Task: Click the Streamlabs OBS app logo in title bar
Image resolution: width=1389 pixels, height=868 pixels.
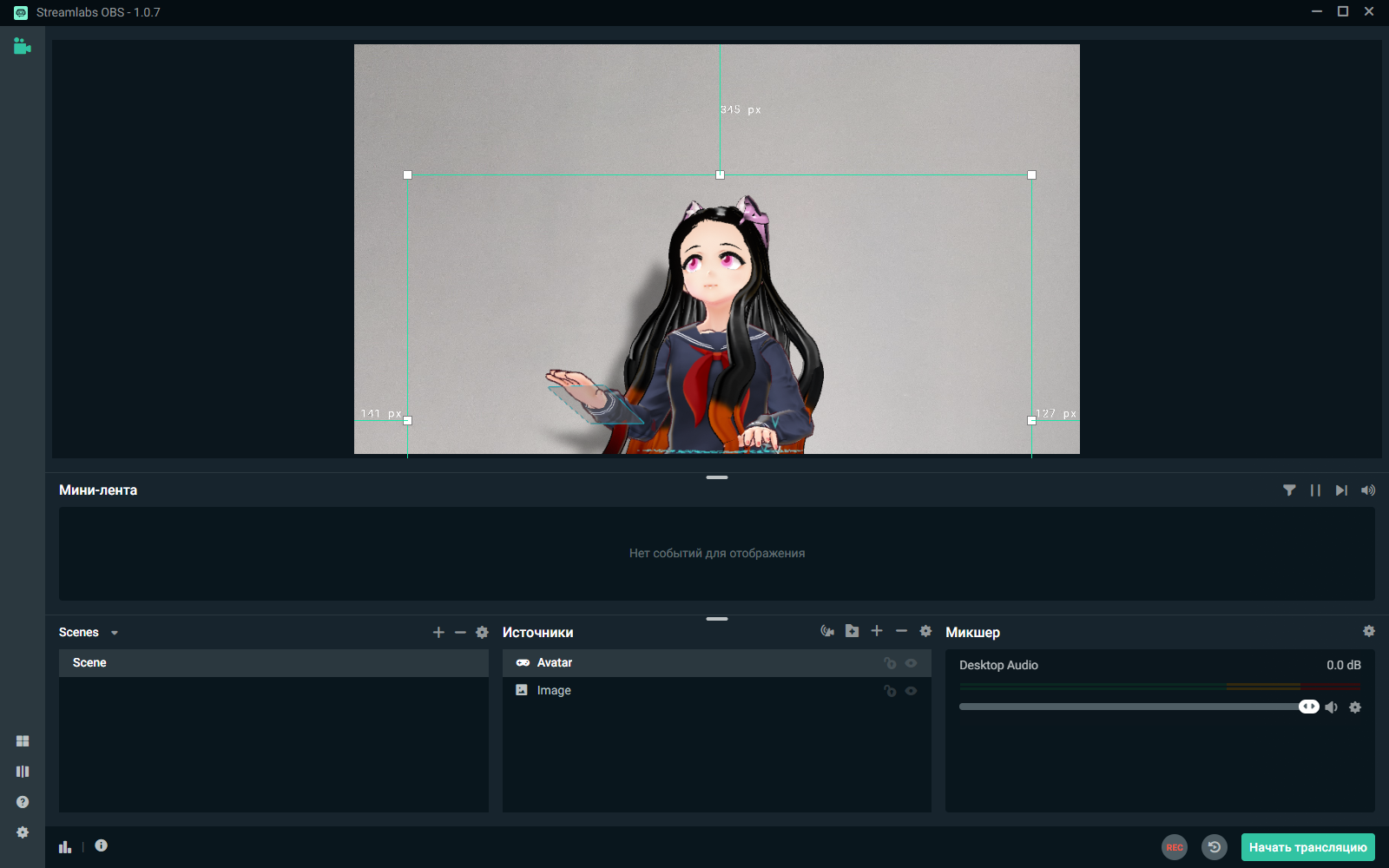Action: (21, 13)
